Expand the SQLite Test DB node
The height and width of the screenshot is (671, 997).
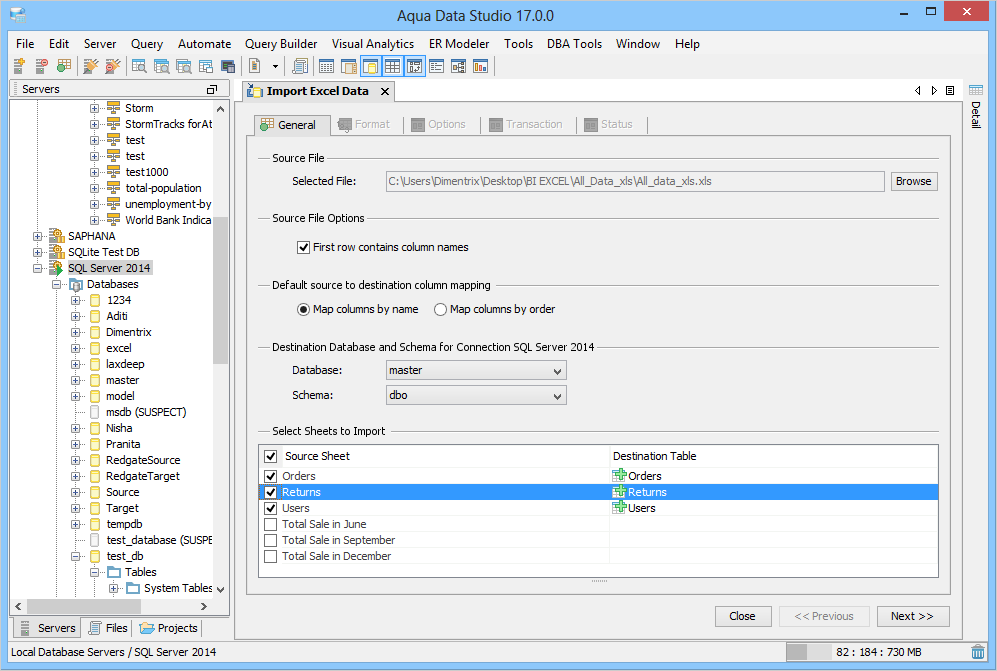coord(38,252)
